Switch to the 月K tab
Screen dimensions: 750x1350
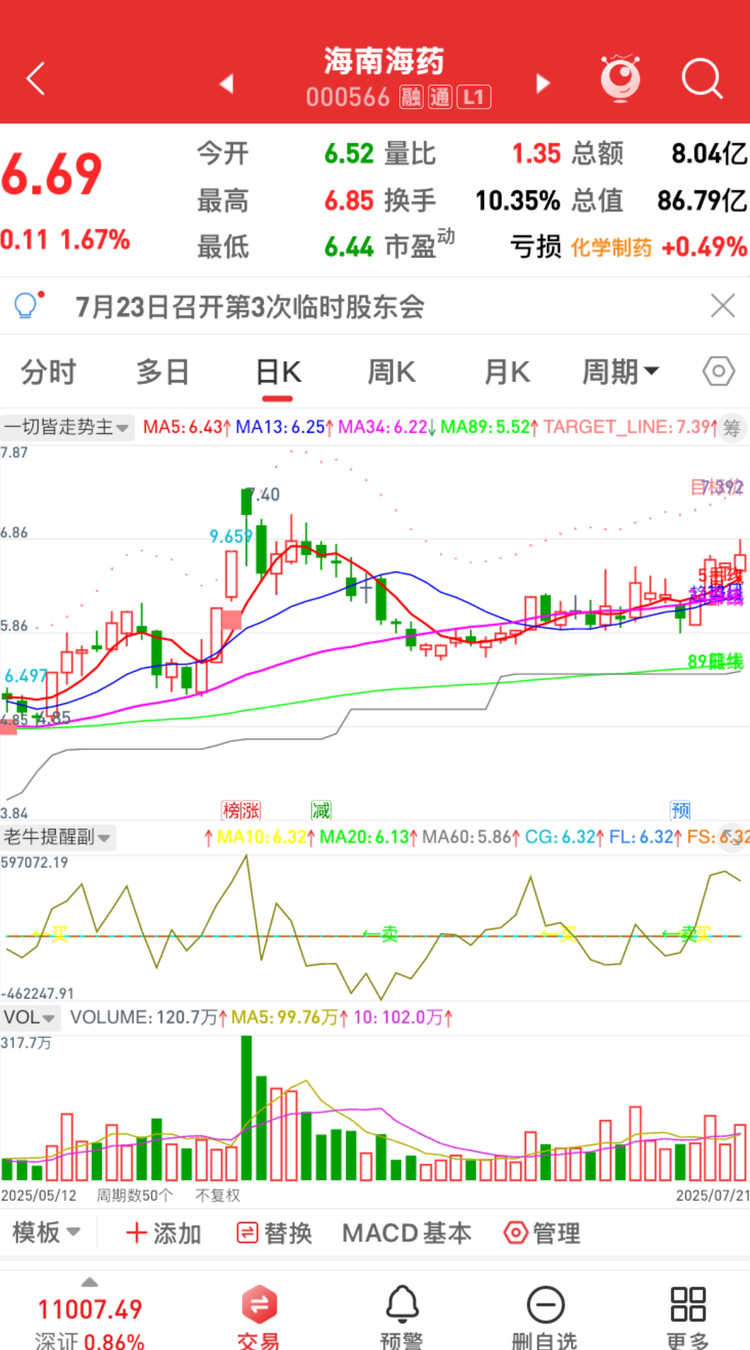pyautogui.click(x=507, y=372)
